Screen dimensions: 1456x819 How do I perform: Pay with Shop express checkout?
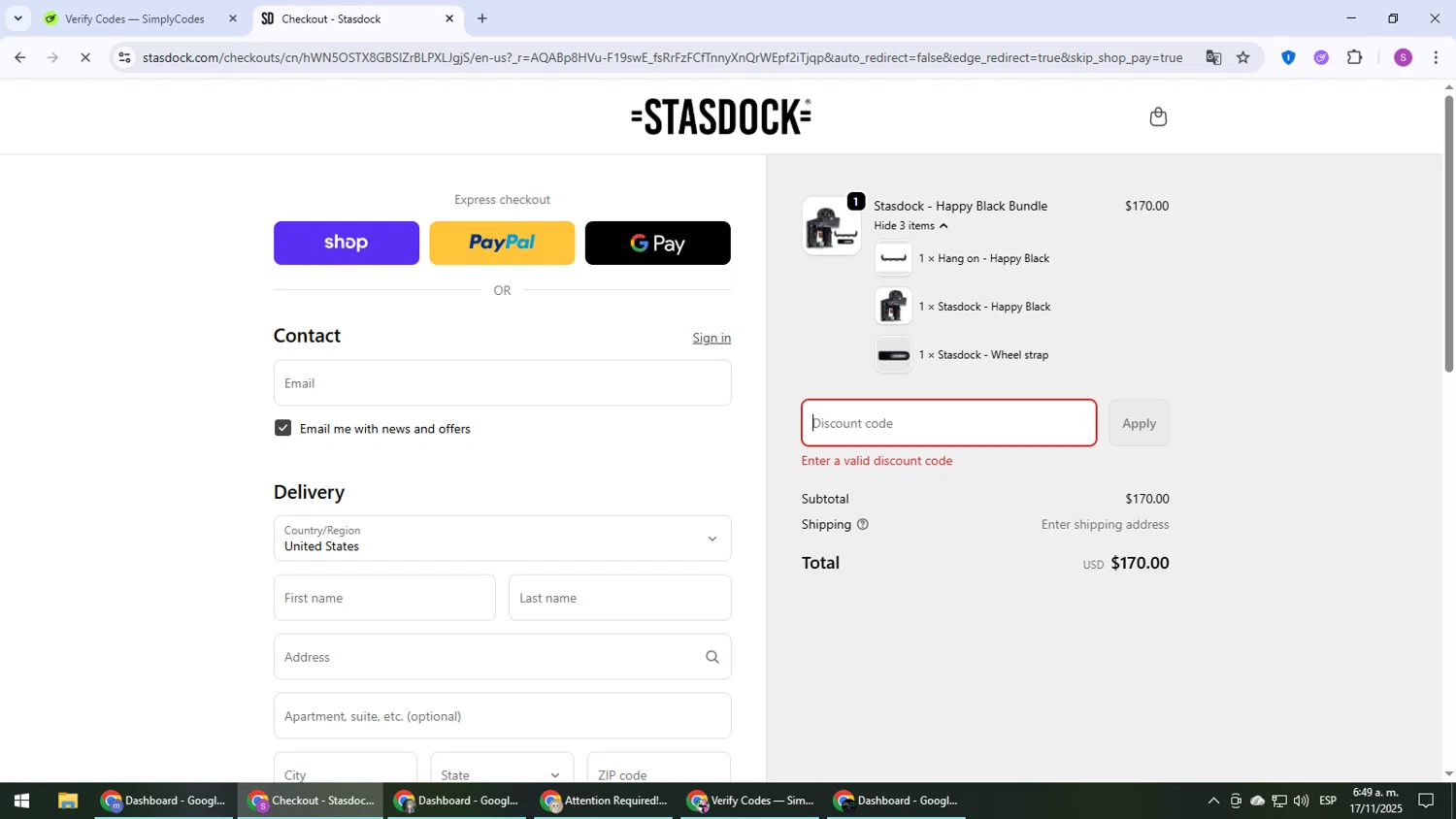click(x=347, y=243)
